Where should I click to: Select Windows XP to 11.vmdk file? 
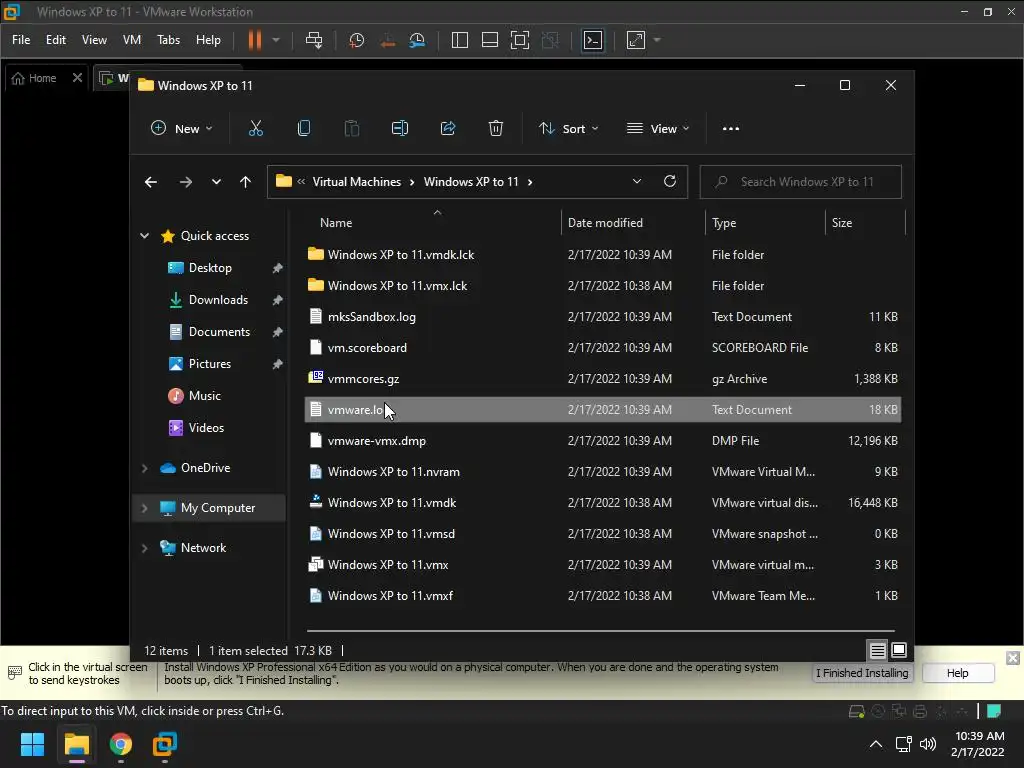coord(603,503)
